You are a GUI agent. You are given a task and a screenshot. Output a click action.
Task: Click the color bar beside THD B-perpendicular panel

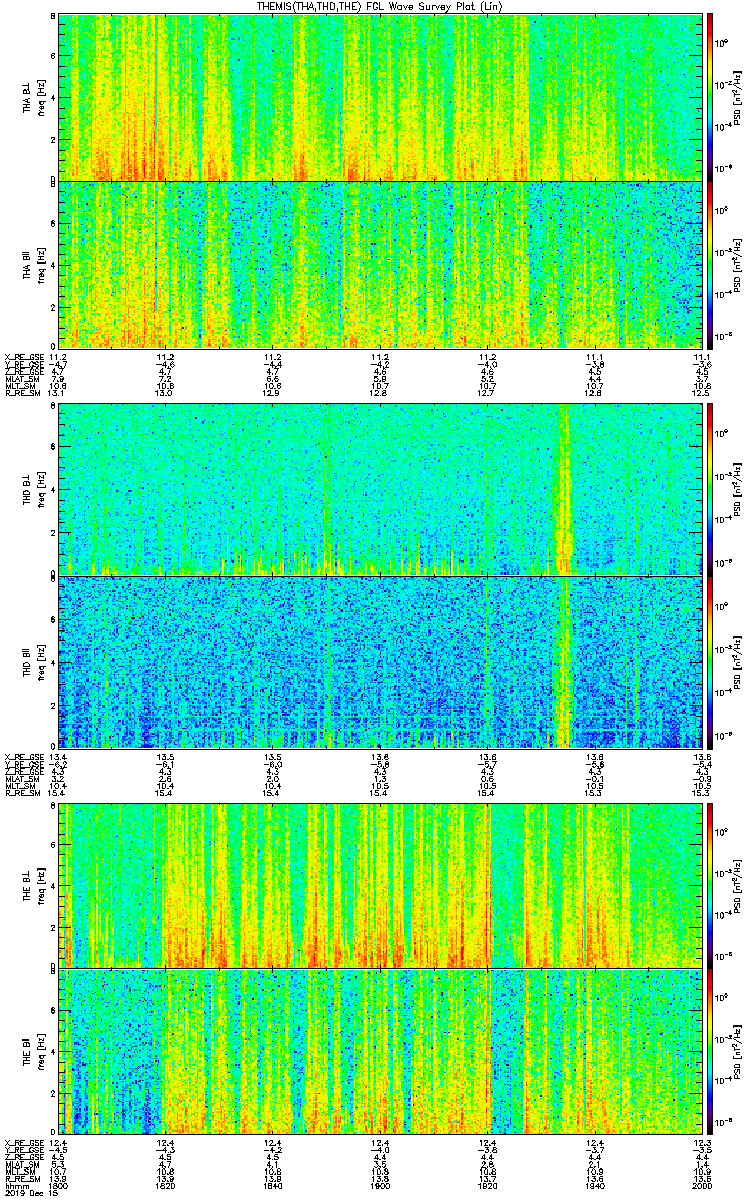pos(710,490)
